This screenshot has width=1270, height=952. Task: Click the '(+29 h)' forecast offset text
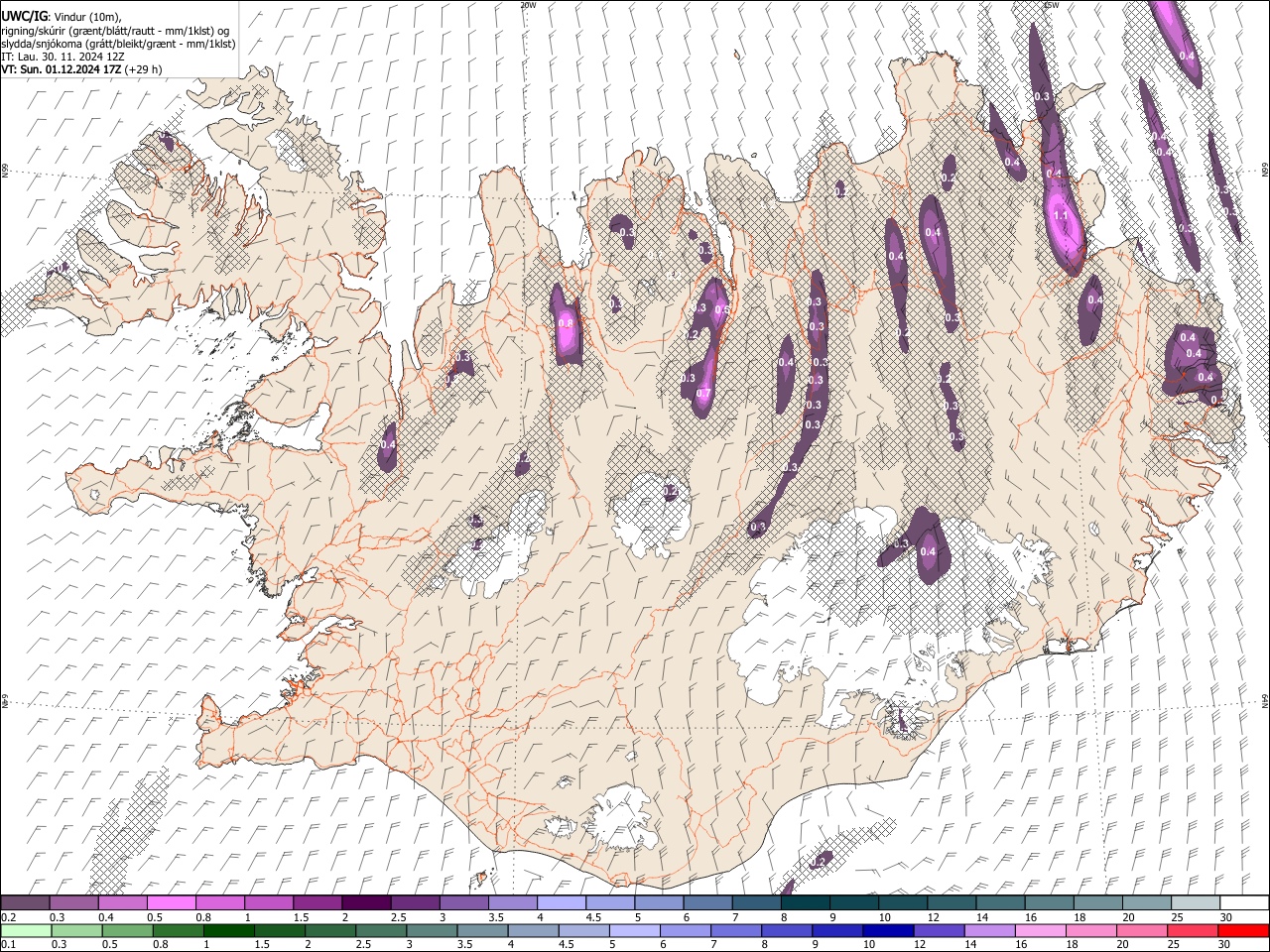(144, 69)
